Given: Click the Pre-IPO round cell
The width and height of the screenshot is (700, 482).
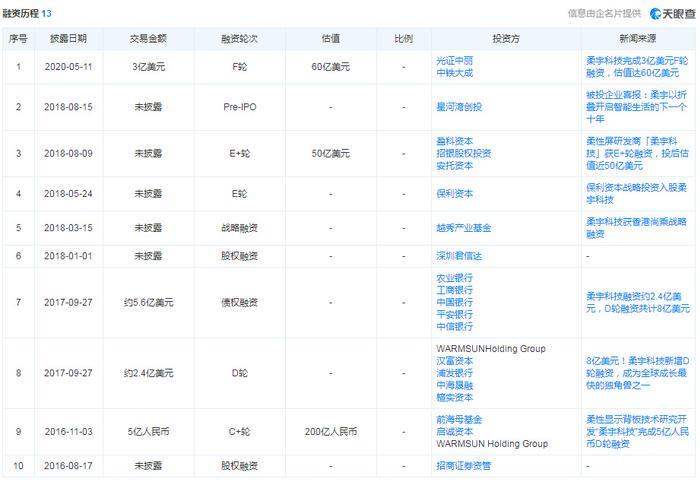Looking at the screenshot, I should [239, 107].
